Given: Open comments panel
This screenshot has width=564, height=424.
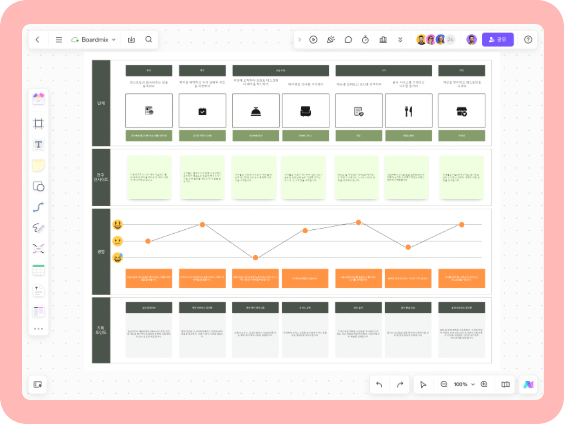Looking at the screenshot, I should pos(348,40).
